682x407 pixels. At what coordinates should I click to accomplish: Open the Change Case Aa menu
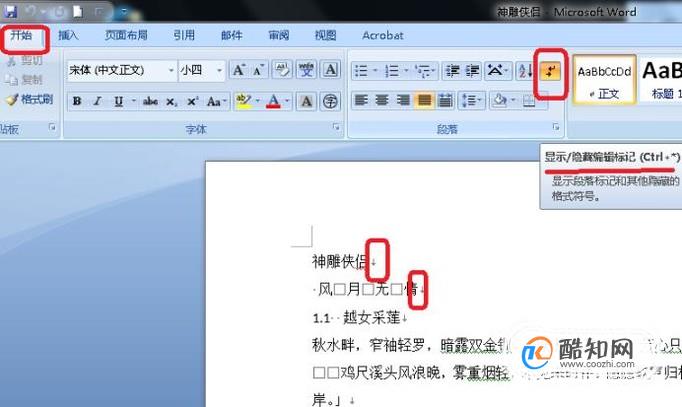pos(217,102)
